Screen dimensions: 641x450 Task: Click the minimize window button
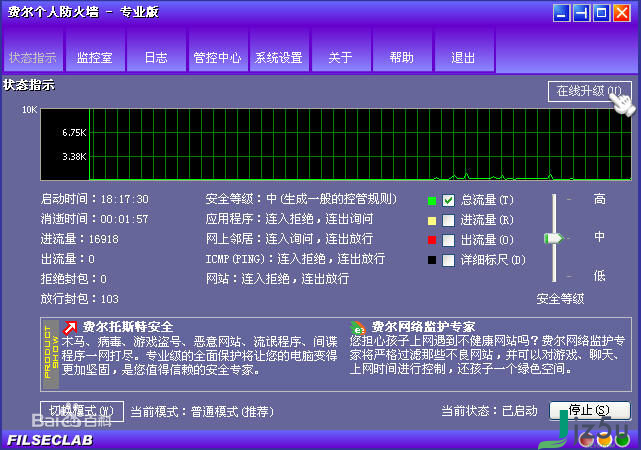(x=561, y=13)
